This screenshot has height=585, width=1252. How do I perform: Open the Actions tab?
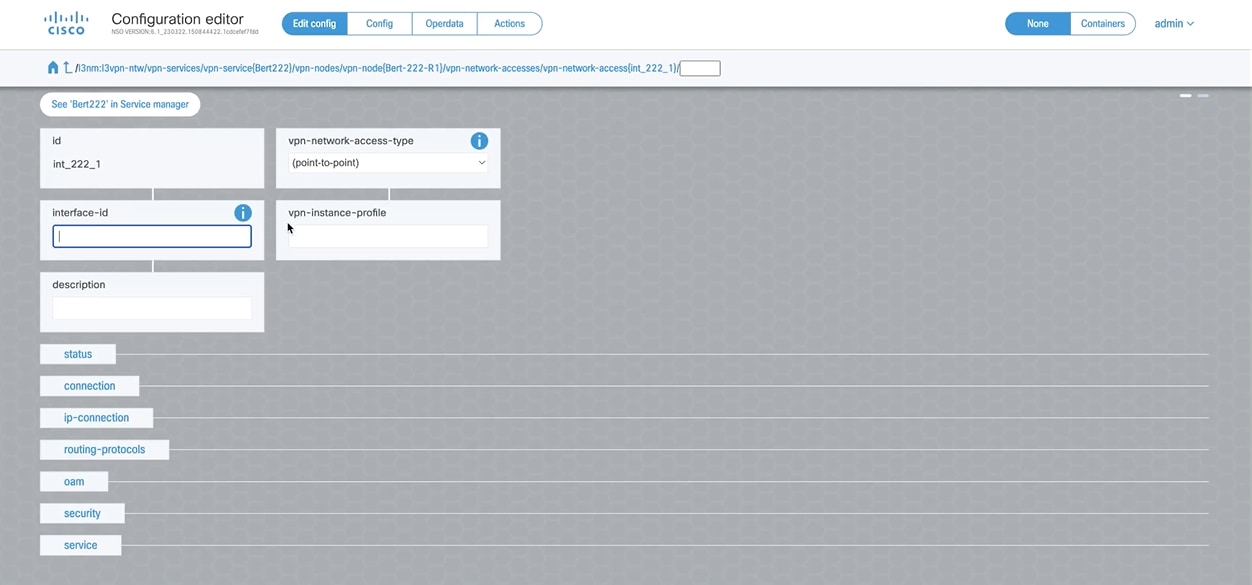pos(509,23)
